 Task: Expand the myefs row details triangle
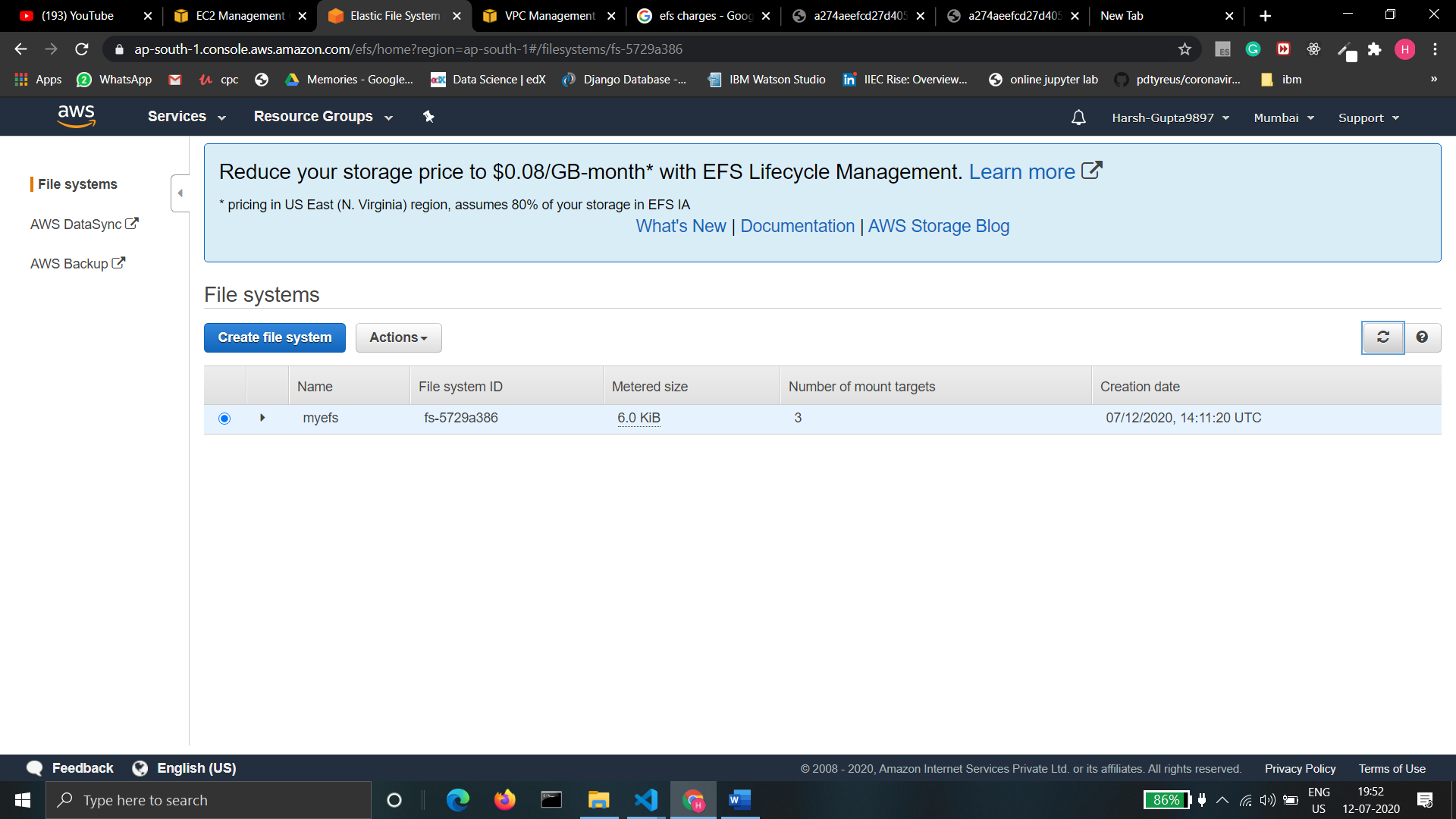[262, 418]
